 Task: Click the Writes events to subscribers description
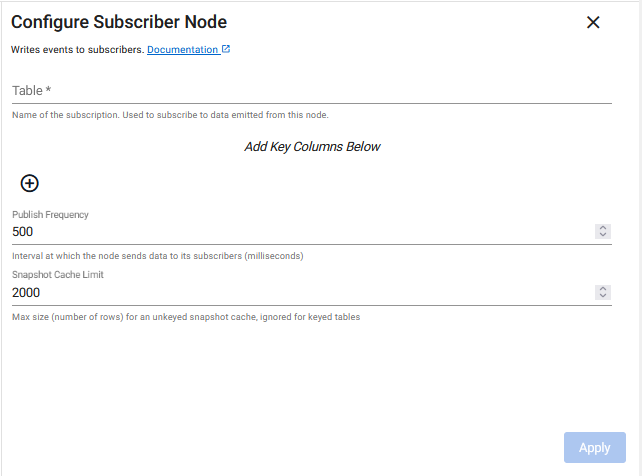coord(77,49)
